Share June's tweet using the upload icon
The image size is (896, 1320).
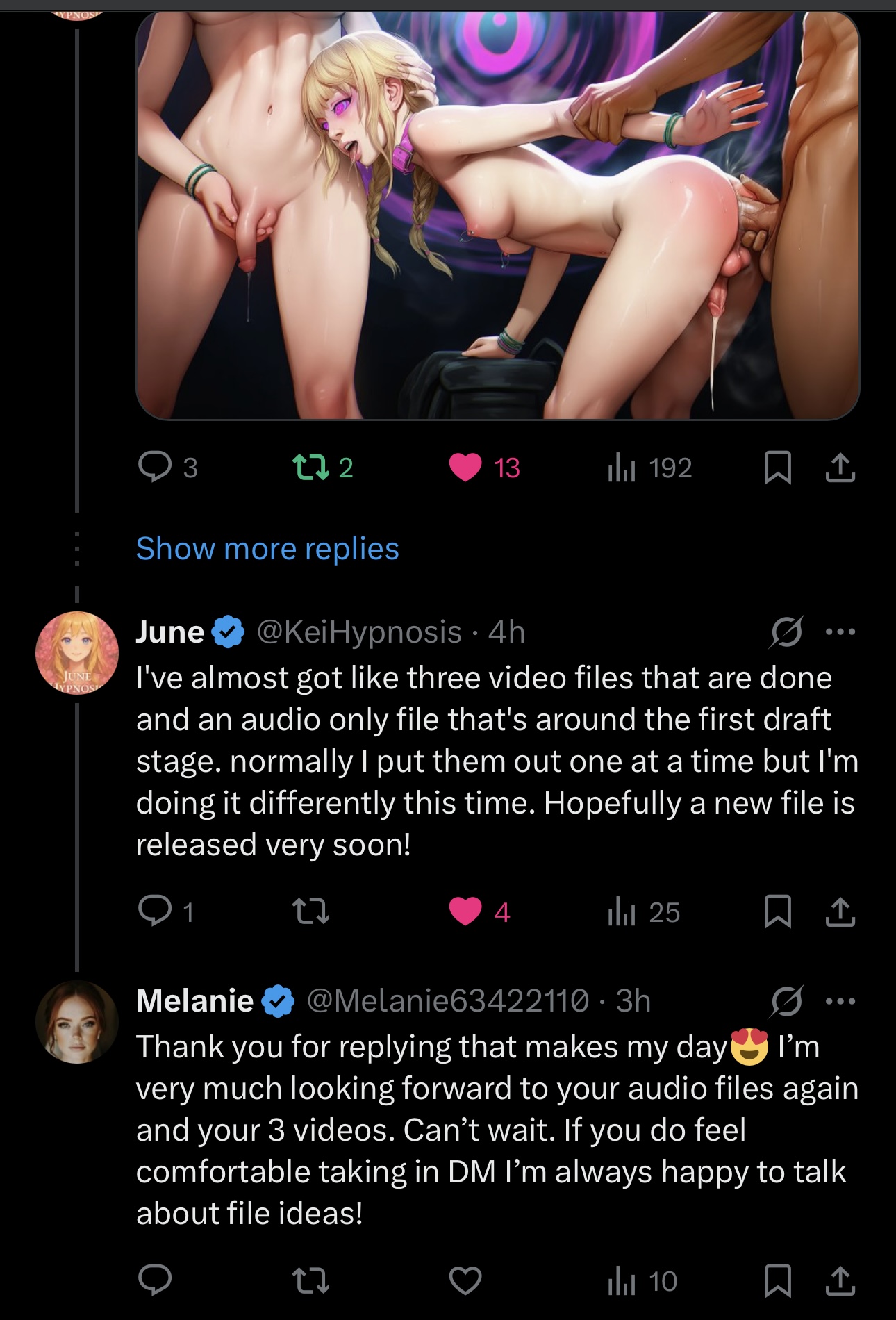point(840,911)
